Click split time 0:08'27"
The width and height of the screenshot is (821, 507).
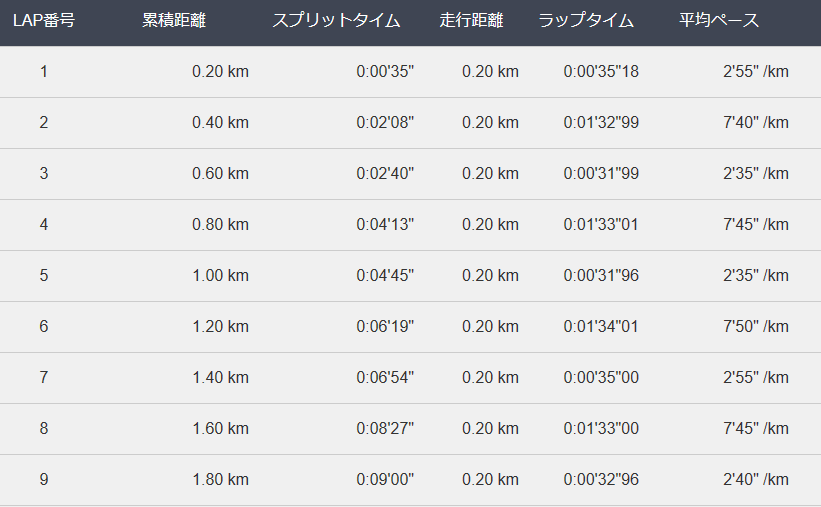[385, 428]
